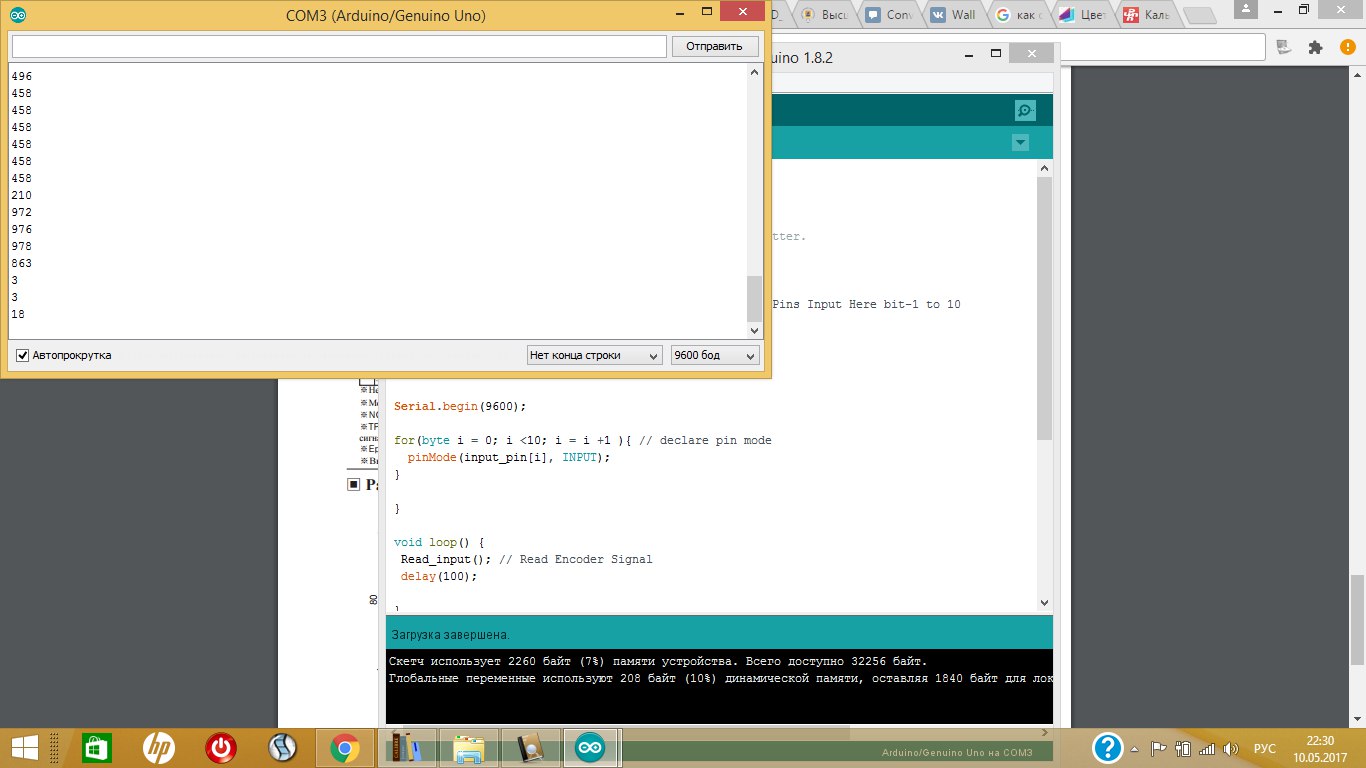Viewport: 1366px width, 768px height.
Task: Switch to the Google search browser tab
Action: pyautogui.click(x=1020, y=14)
